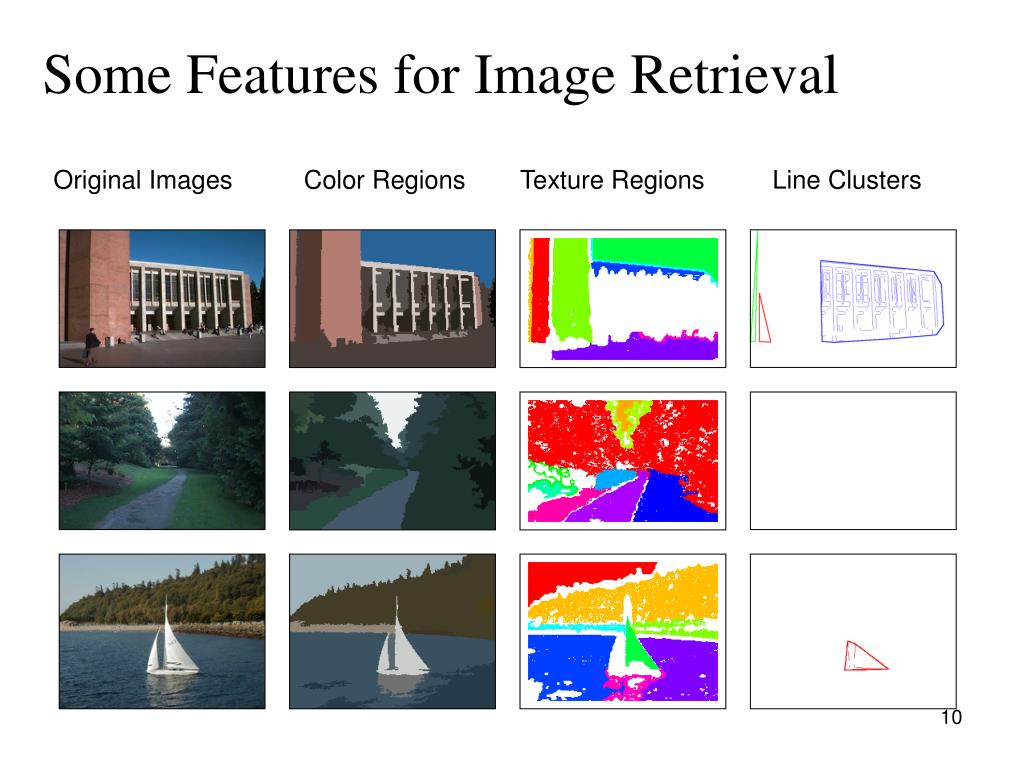Click the sailboat line clusters image

coord(854,632)
